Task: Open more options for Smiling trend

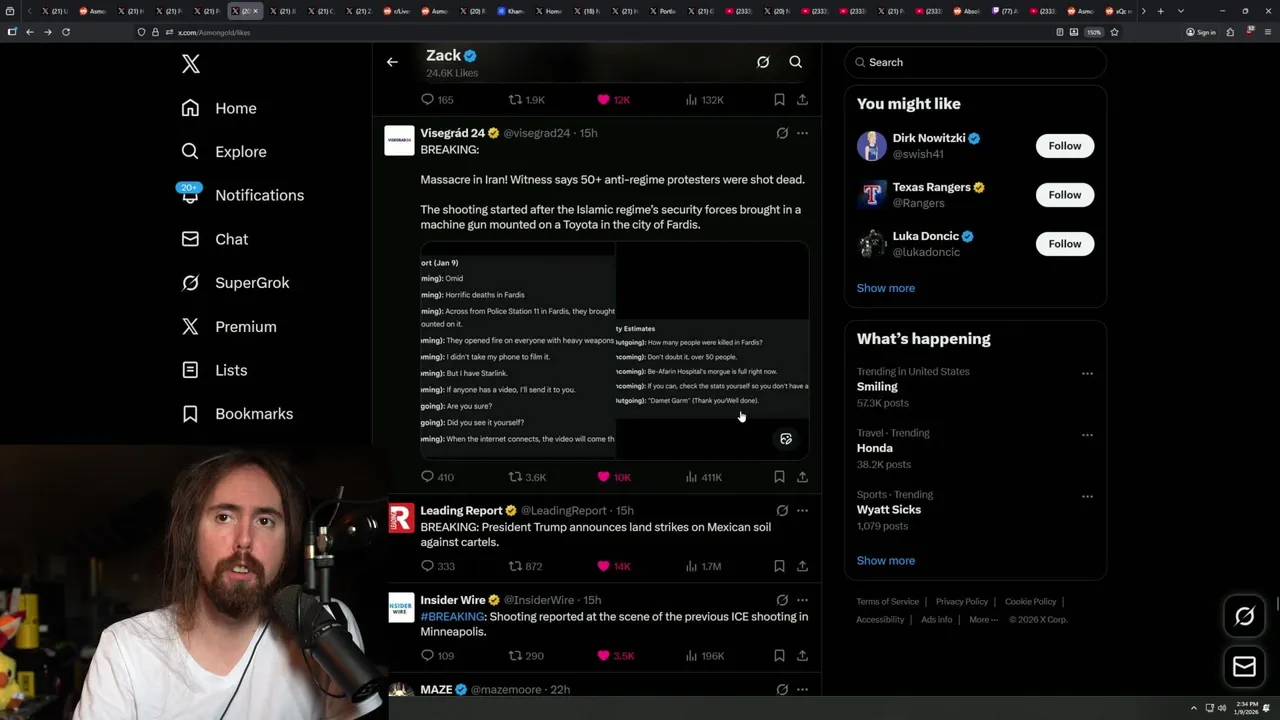Action: pyautogui.click(x=1087, y=374)
